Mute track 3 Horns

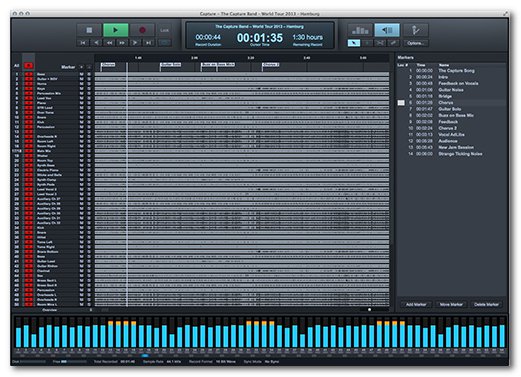(x=81, y=84)
